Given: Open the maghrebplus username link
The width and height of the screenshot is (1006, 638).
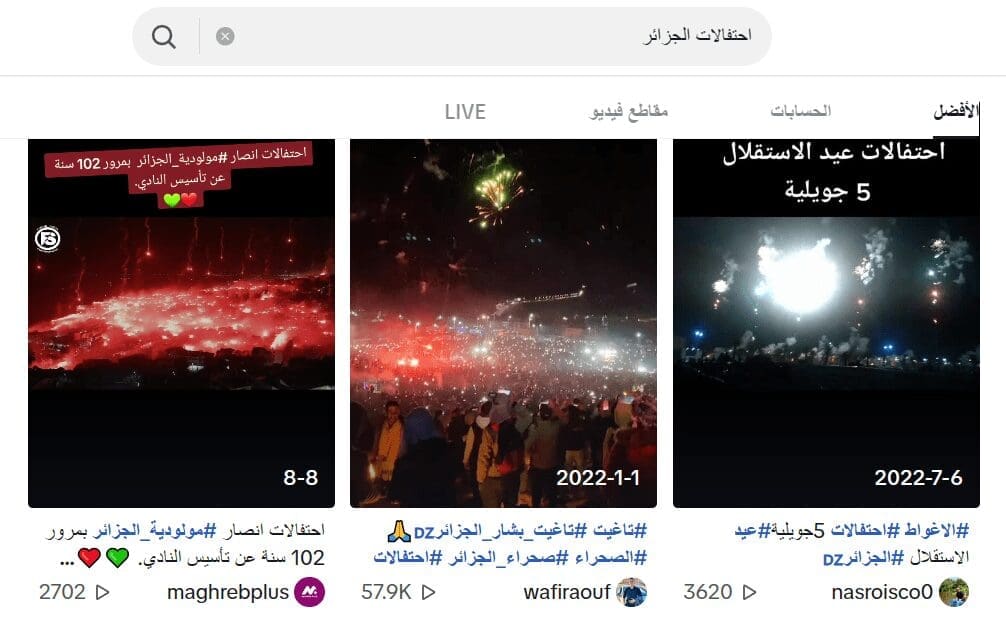Looking at the screenshot, I should 228,592.
